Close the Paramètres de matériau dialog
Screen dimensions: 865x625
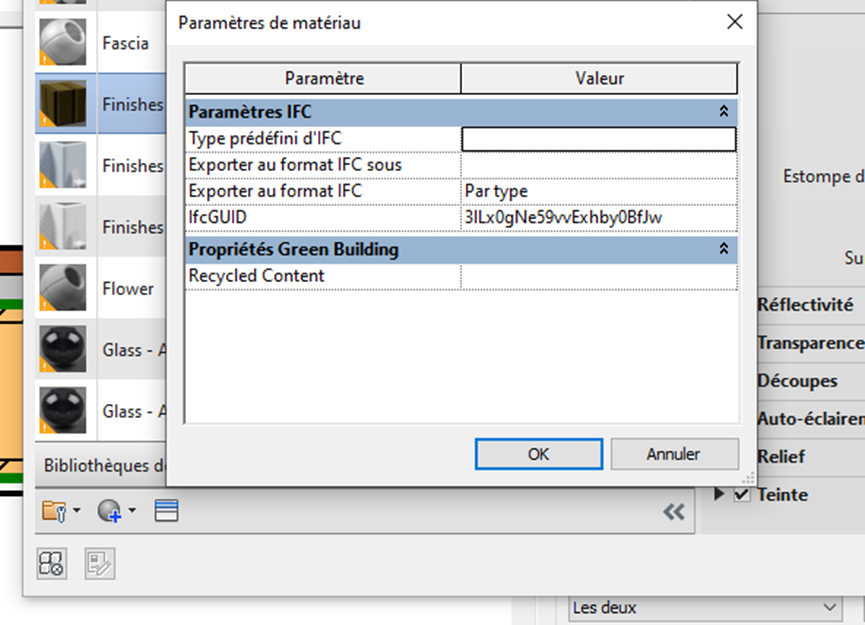[x=735, y=22]
